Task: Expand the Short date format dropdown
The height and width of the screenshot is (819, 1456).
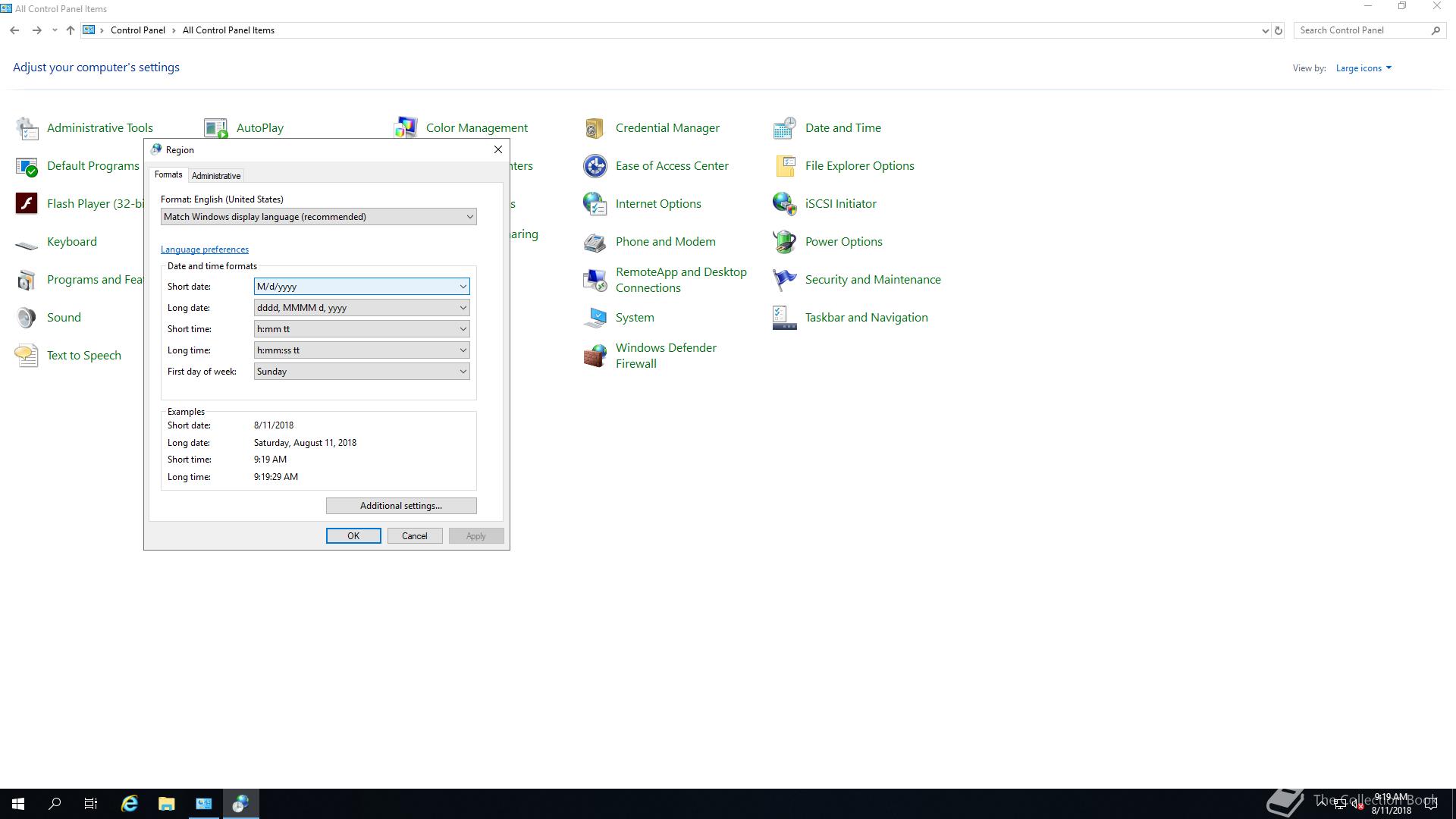Action: (463, 287)
